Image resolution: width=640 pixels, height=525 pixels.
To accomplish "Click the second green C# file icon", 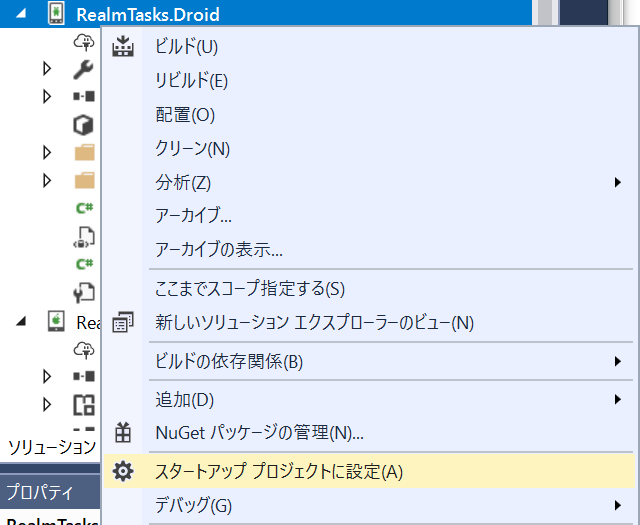I will [84, 264].
